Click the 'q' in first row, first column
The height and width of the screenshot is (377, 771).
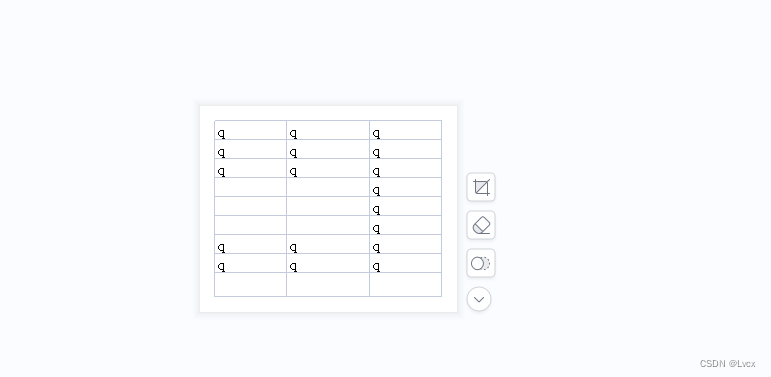tap(222, 134)
